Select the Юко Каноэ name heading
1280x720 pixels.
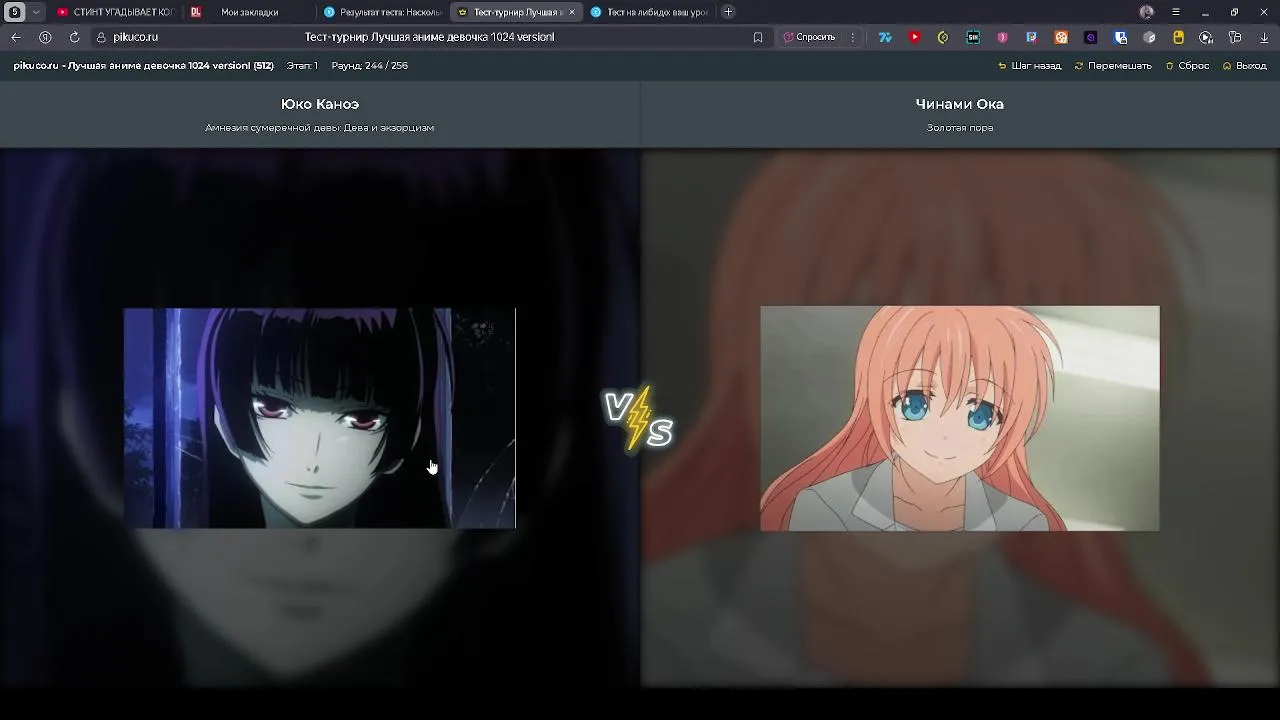pyautogui.click(x=320, y=104)
